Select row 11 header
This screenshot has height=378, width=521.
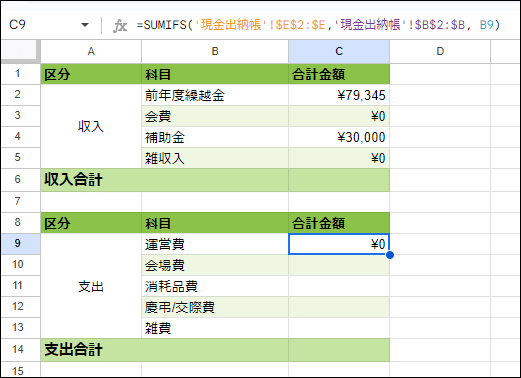pyautogui.click(x=21, y=286)
